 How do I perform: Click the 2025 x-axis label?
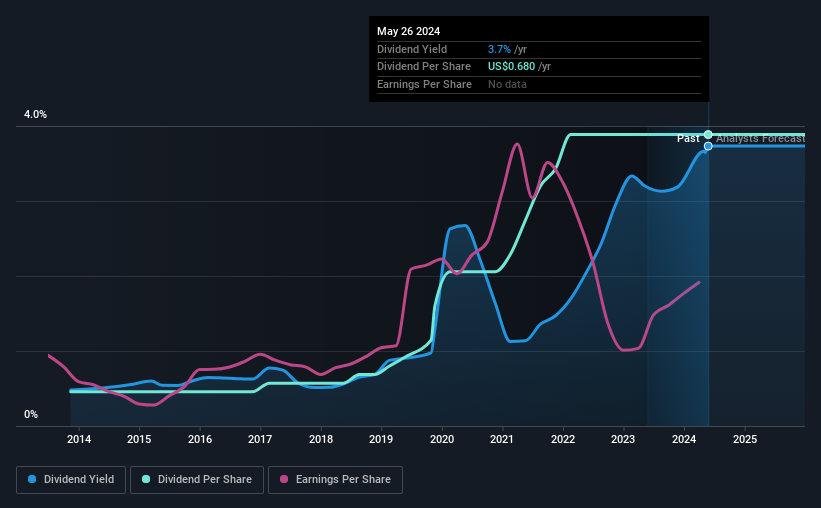pos(745,439)
